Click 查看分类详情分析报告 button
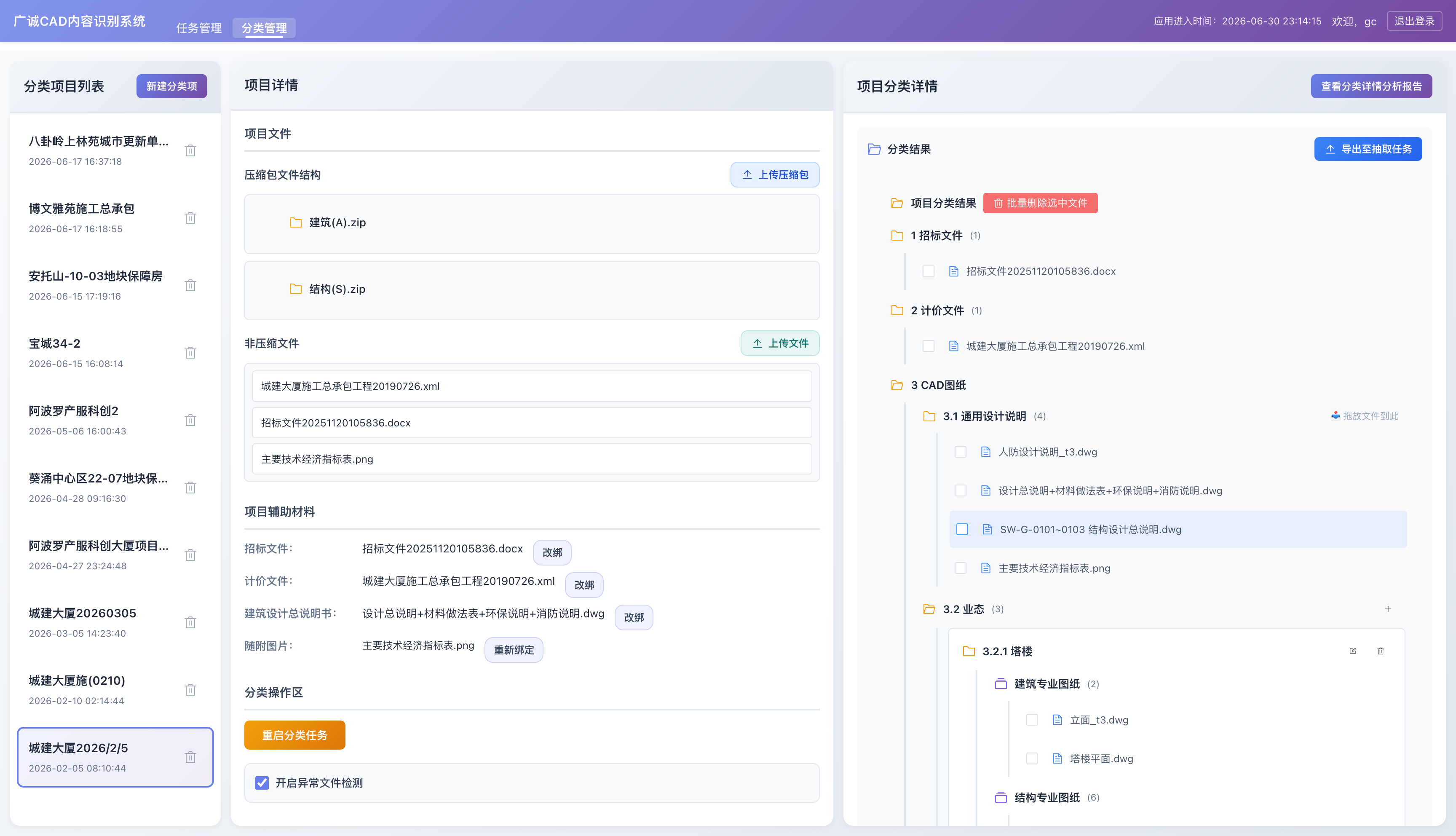 click(1372, 86)
